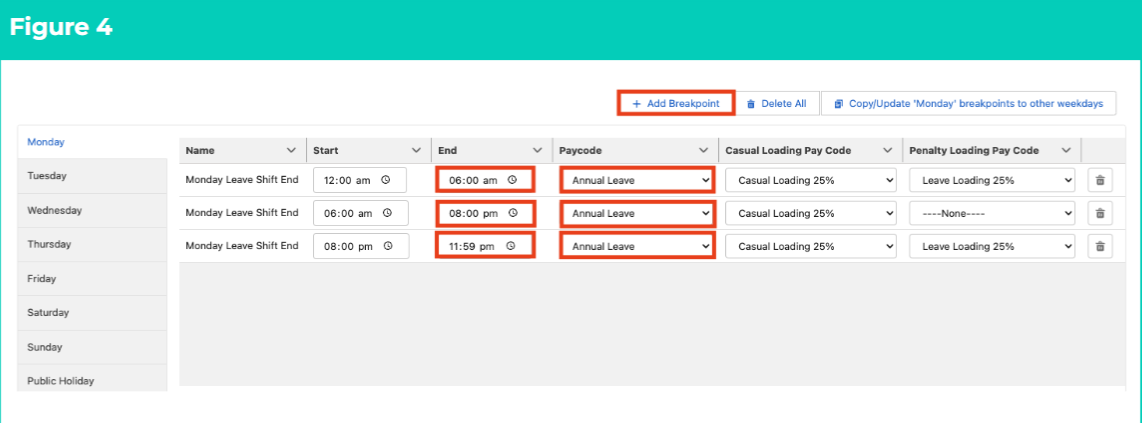The image size is (1142, 423).
Task: Click the Delete All button
Action: point(776,103)
